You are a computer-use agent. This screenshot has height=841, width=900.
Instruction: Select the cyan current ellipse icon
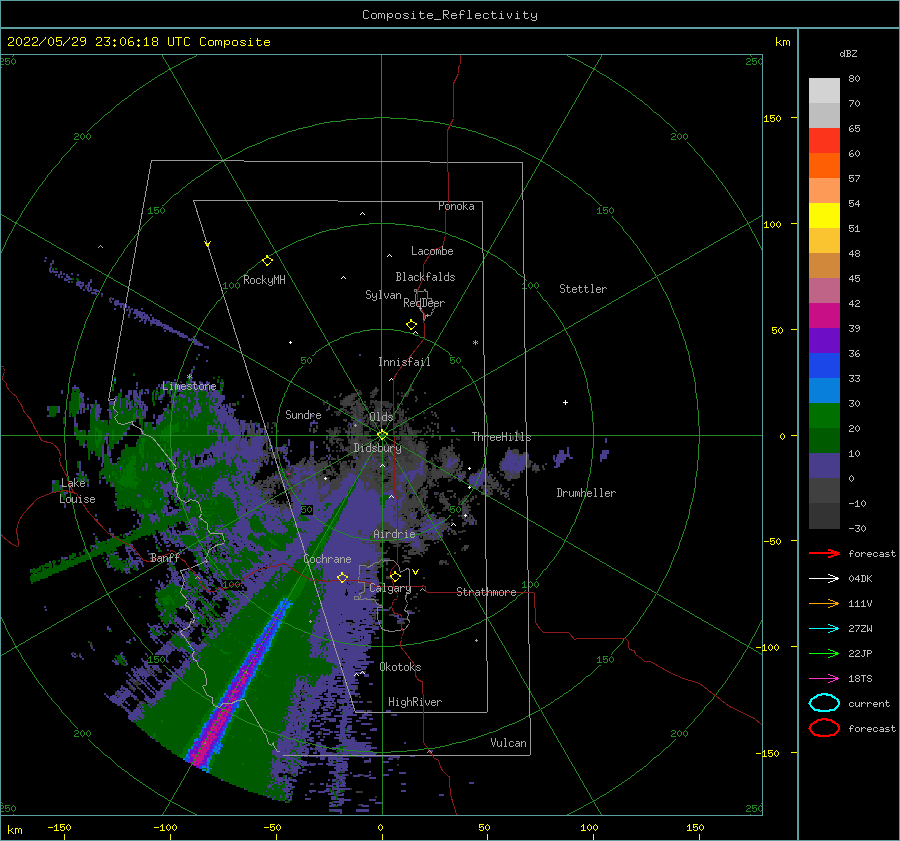[x=824, y=703]
